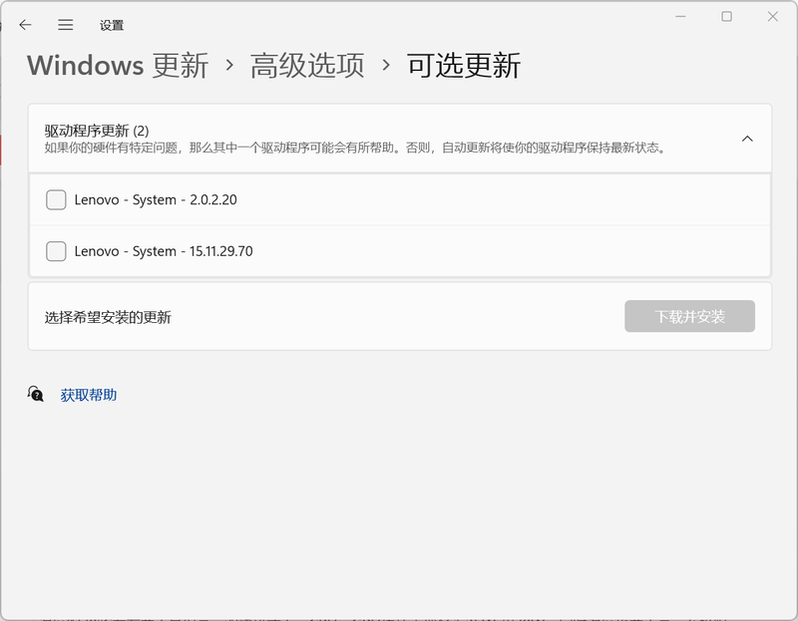
Task: Check Lenovo - System - 15.11.29.70 checkbox
Action: click(x=56, y=251)
